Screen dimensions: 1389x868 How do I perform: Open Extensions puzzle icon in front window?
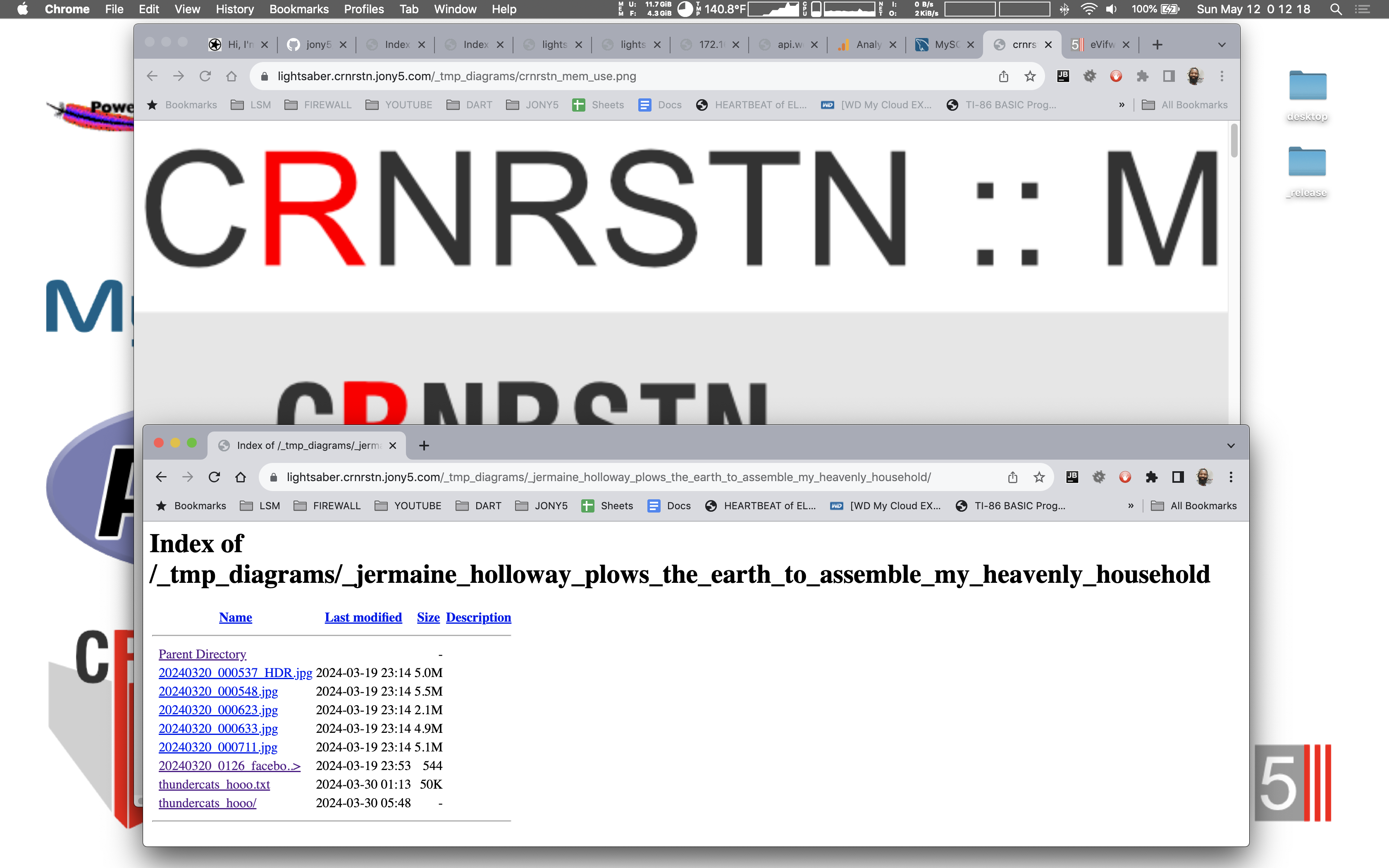coord(1151,477)
